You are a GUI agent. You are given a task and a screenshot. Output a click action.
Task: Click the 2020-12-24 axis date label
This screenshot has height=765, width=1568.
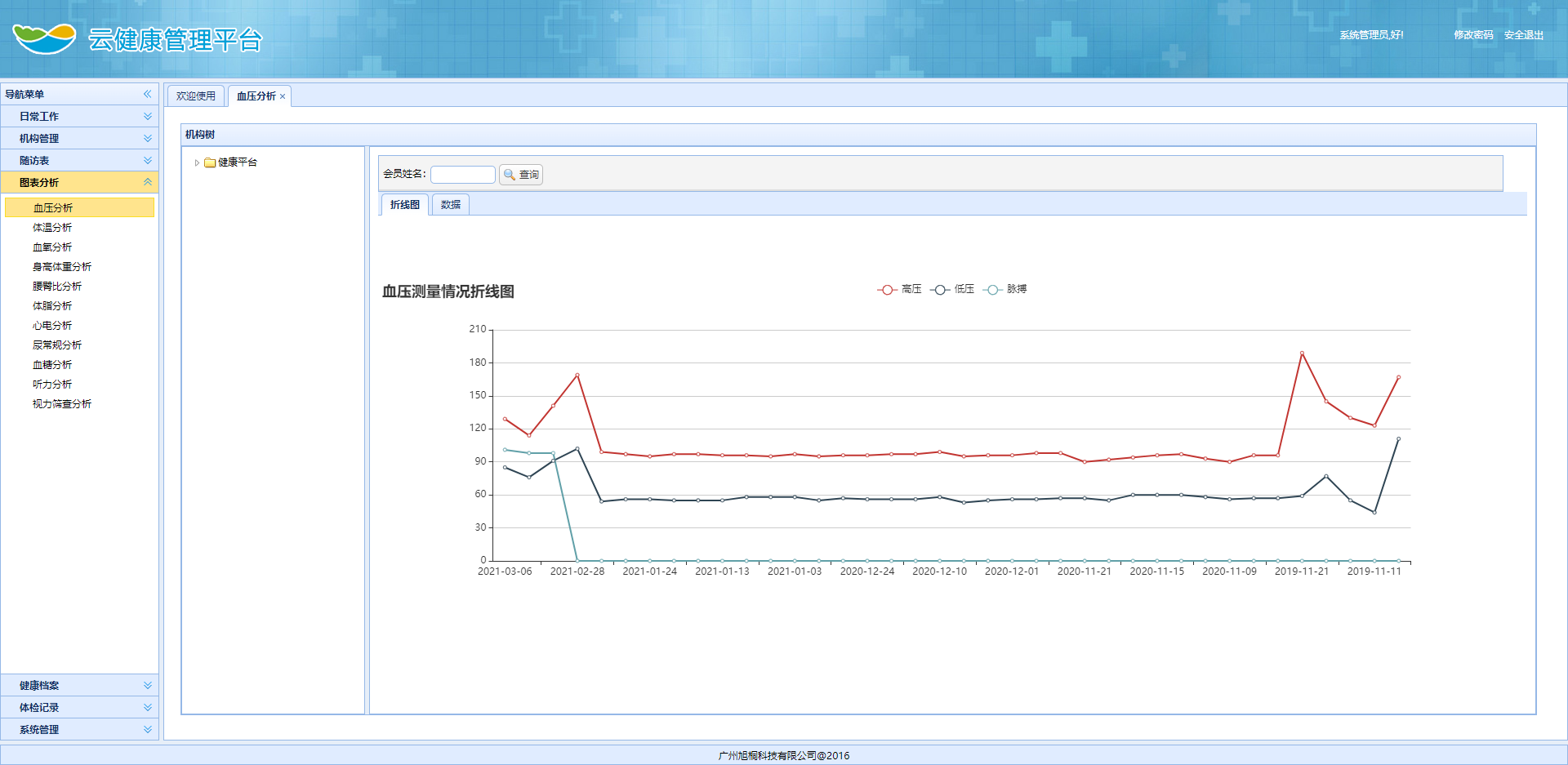[867, 572]
